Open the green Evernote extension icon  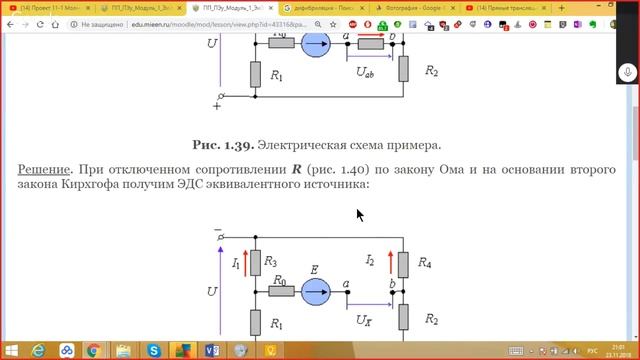(x=593, y=24)
